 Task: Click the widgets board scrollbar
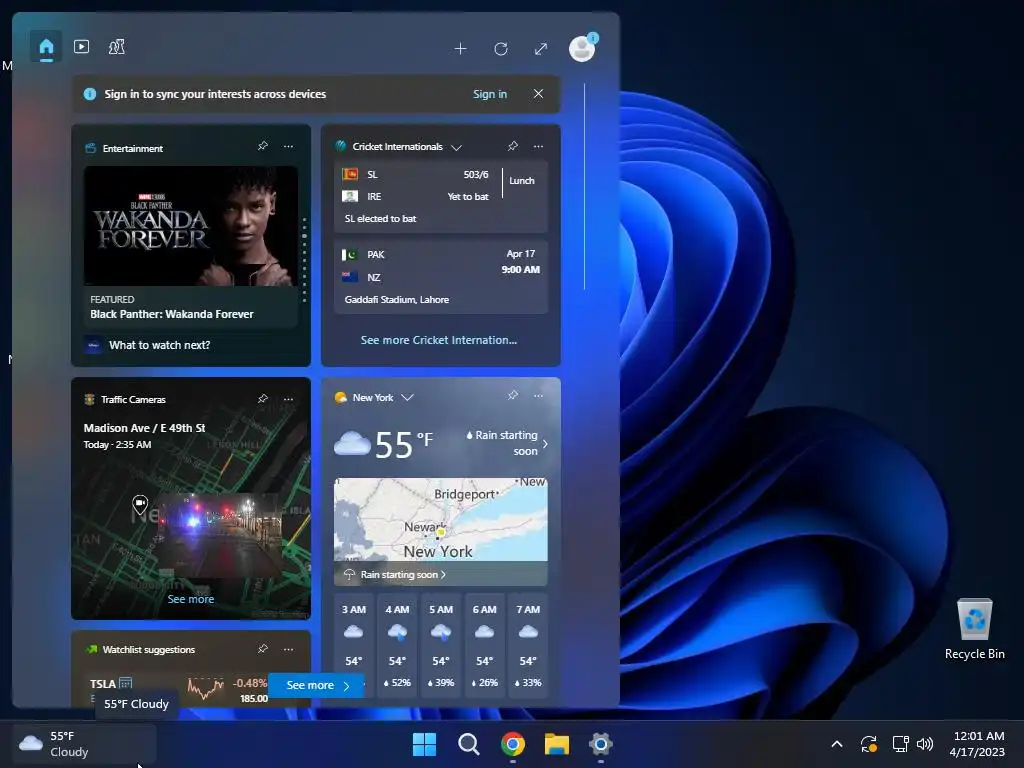(x=584, y=186)
